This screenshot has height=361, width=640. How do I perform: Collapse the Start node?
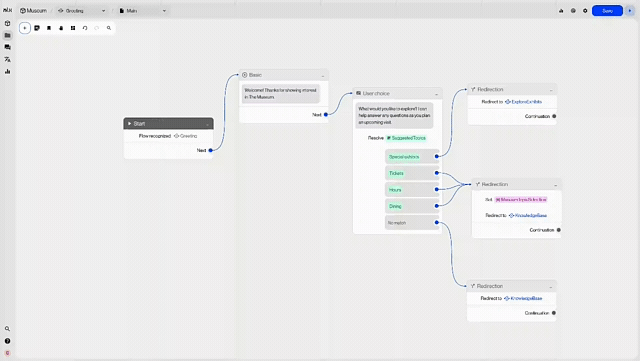(207, 124)
